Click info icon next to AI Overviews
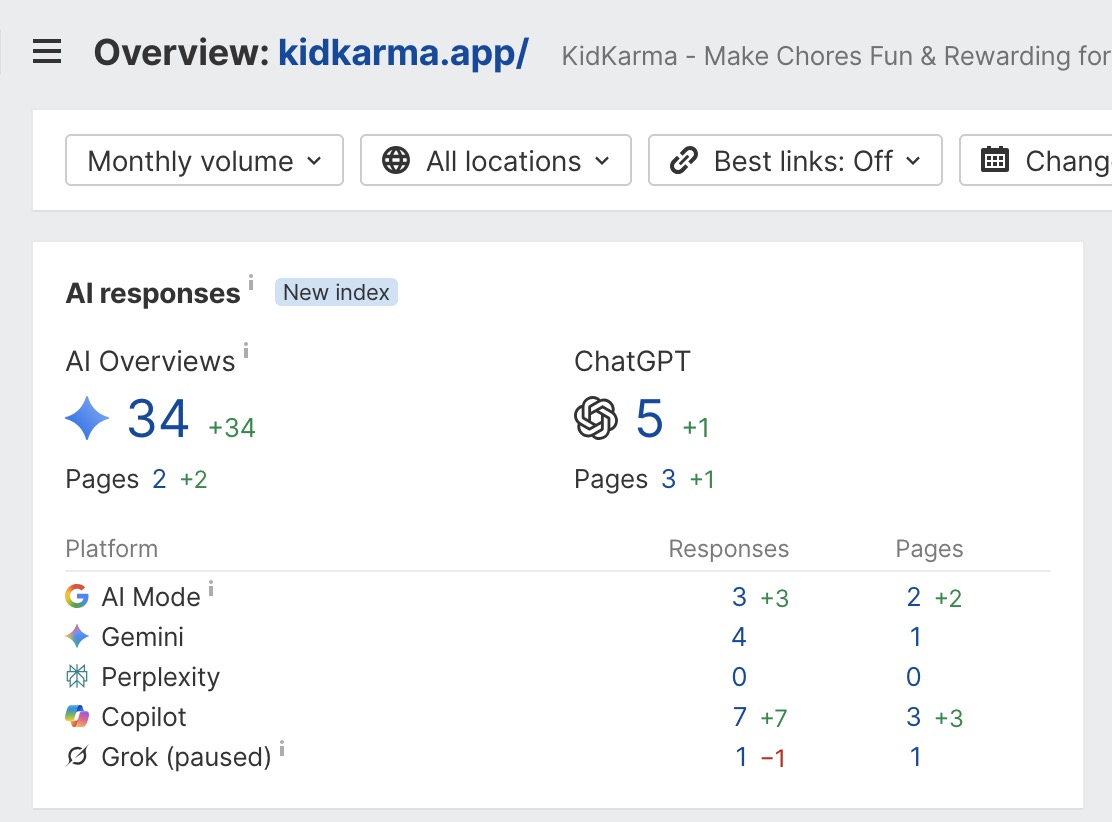This screenshot has height=822, width=1112. pos(245,350)
